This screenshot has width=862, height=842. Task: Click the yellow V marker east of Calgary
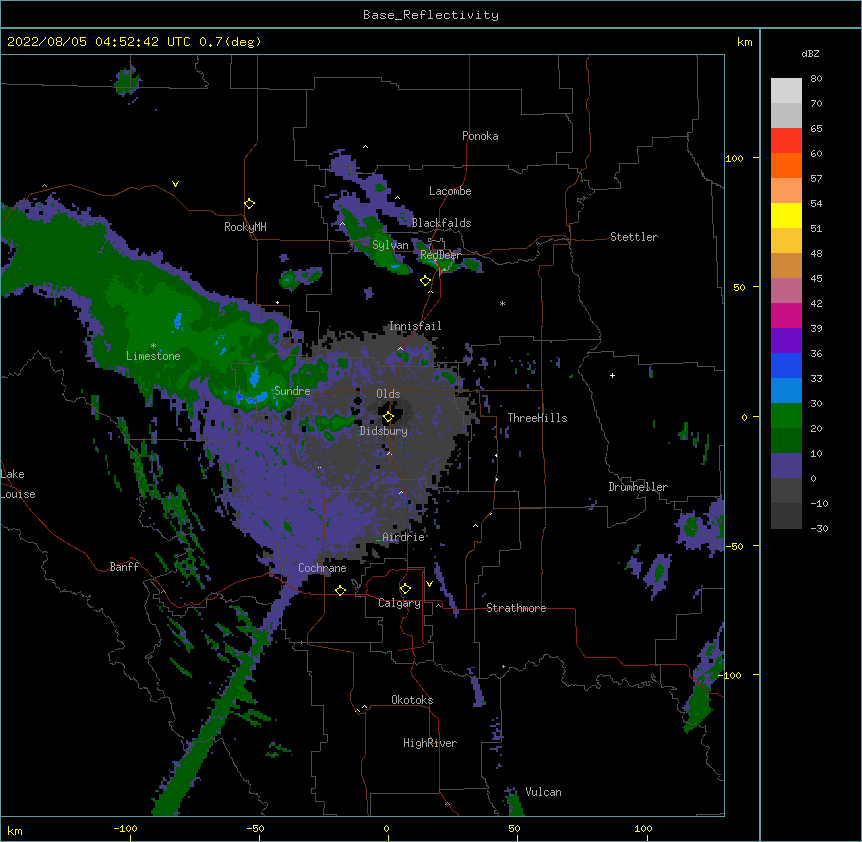[x=429, y=584]
